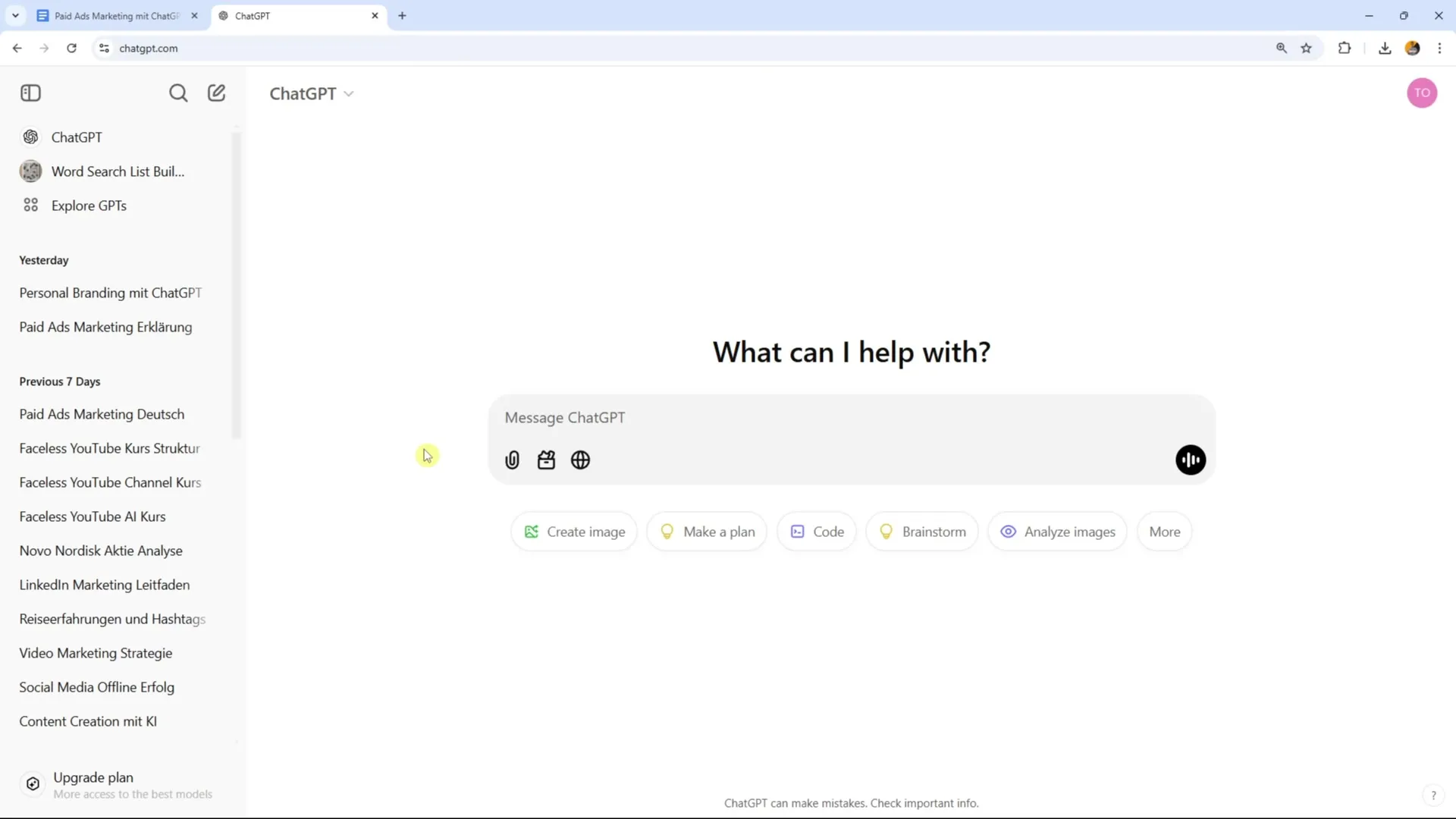Image resolution: width=1456 pixels, height=819 pixels.
Task: Open the TO profile avatar menu
Action: pos(1422,93)
